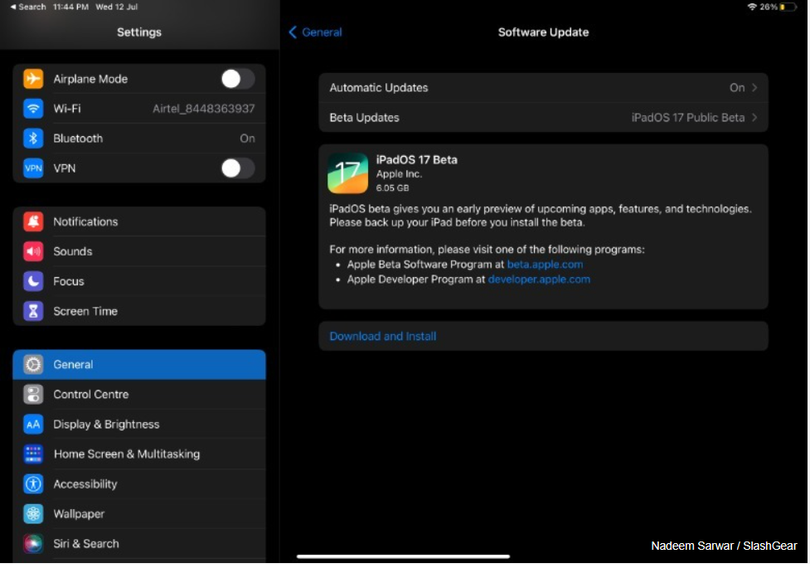Tap the iPadOS 17 Beta update icon
Screen dimensions: 810x564
tap(348, 173)
